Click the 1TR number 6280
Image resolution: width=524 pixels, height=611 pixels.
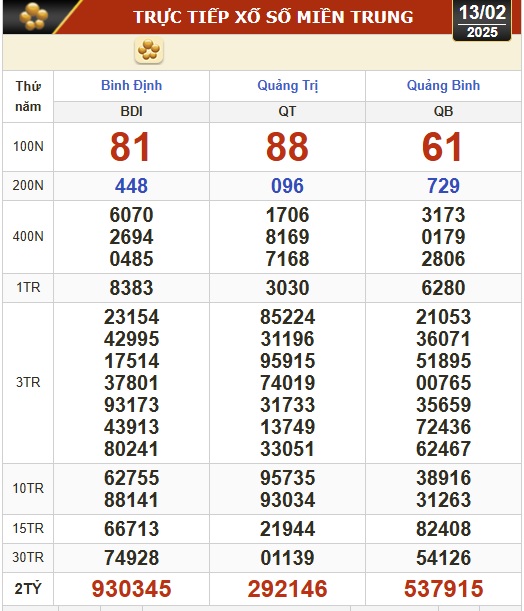(x=443, y=288)
